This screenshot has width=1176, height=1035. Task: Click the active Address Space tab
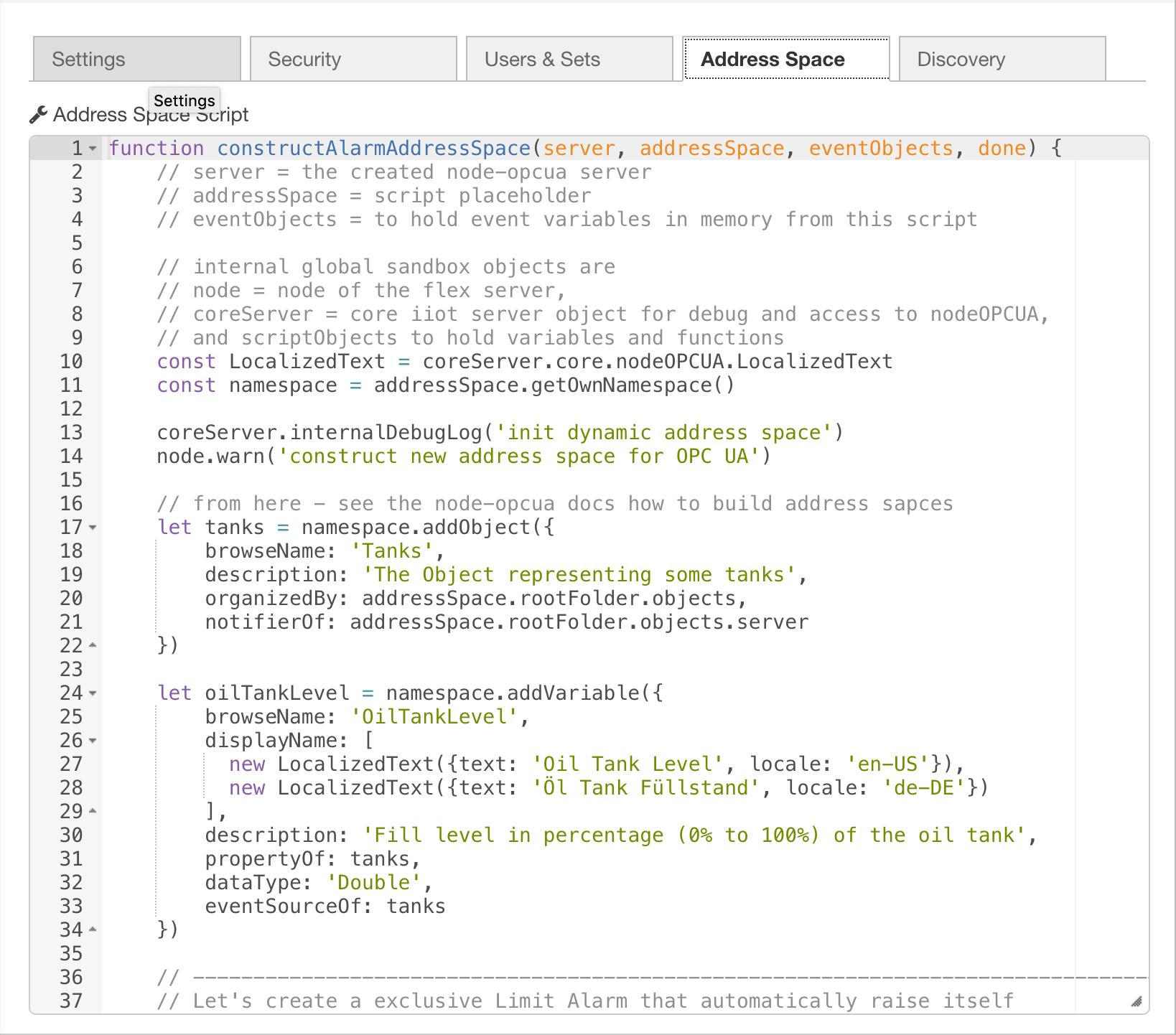coord(773,58)
